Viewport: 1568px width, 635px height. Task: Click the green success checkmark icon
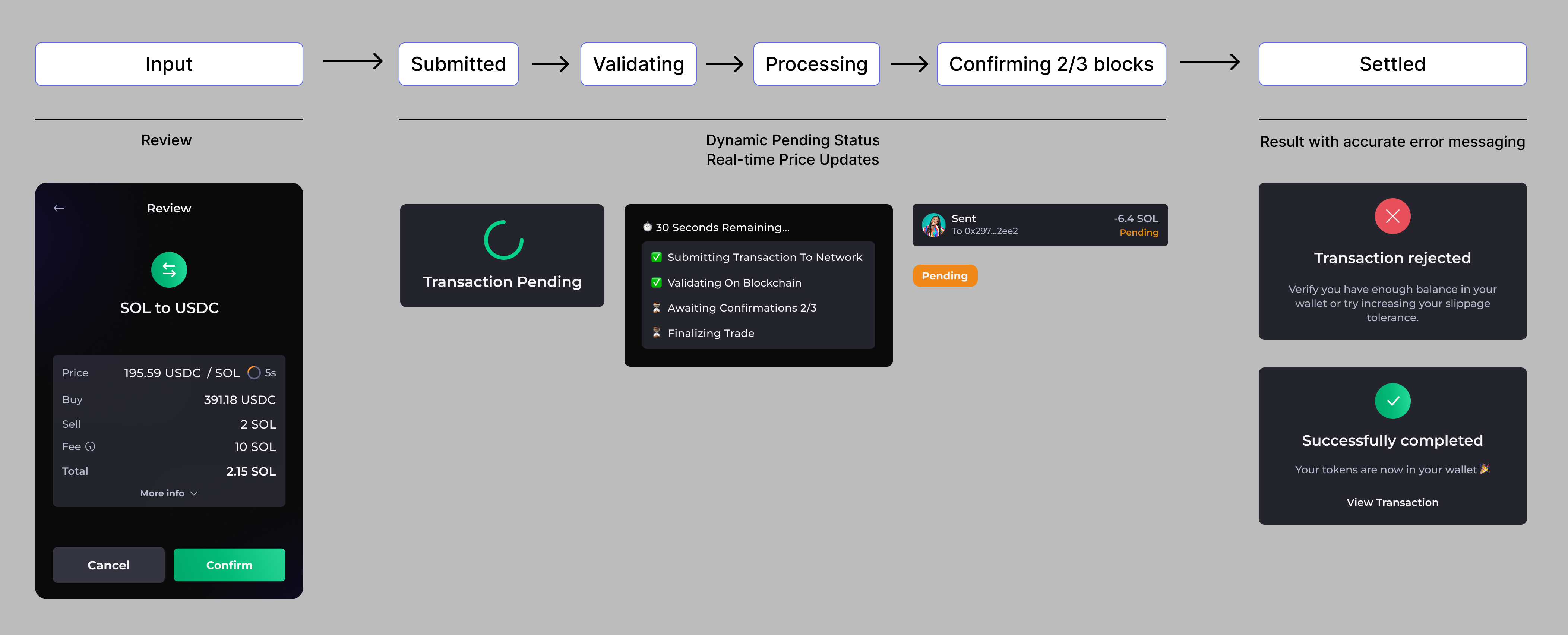click(x=1391, y=401)
